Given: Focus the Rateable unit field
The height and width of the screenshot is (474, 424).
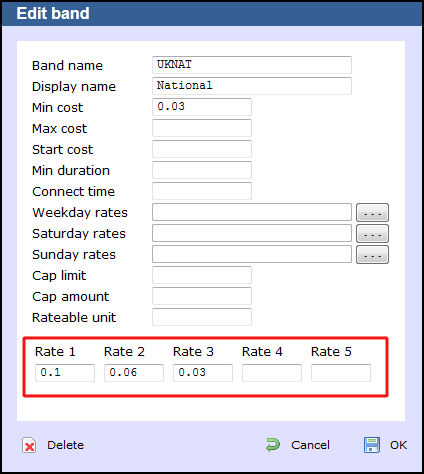Looking at the screenshot, I should coord(202,317).
